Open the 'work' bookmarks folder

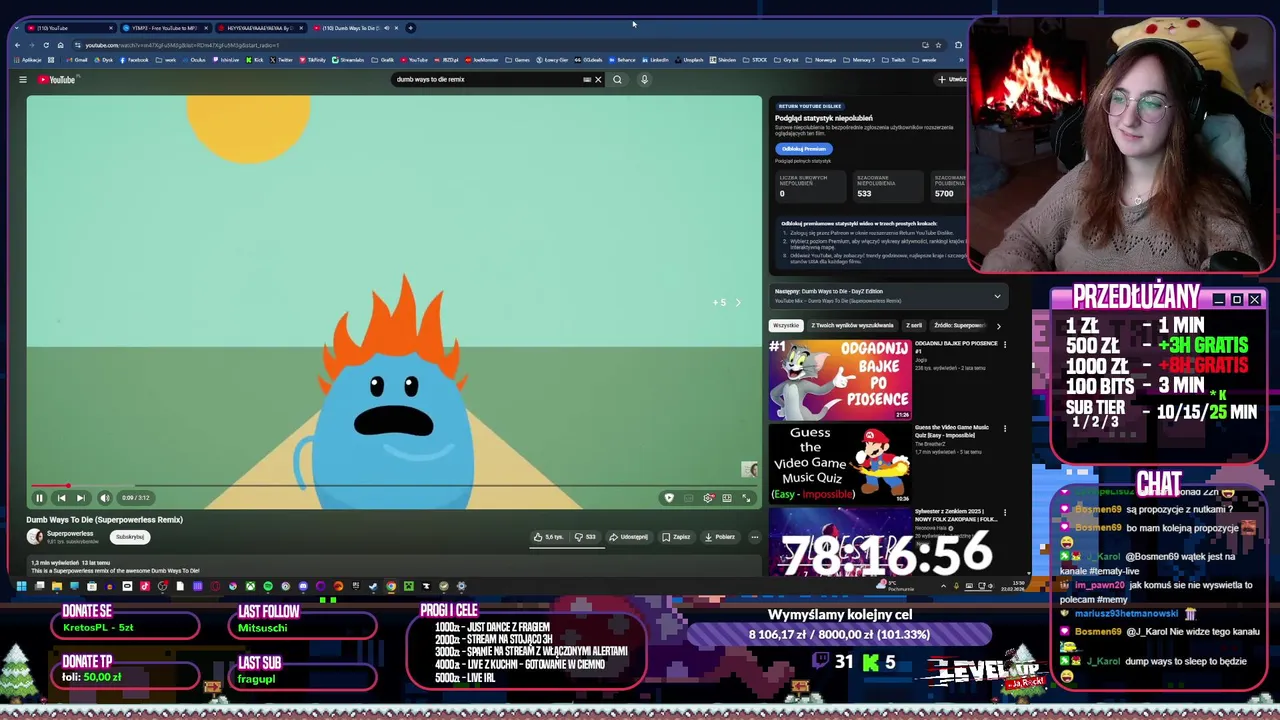click(x=166, y=60)
